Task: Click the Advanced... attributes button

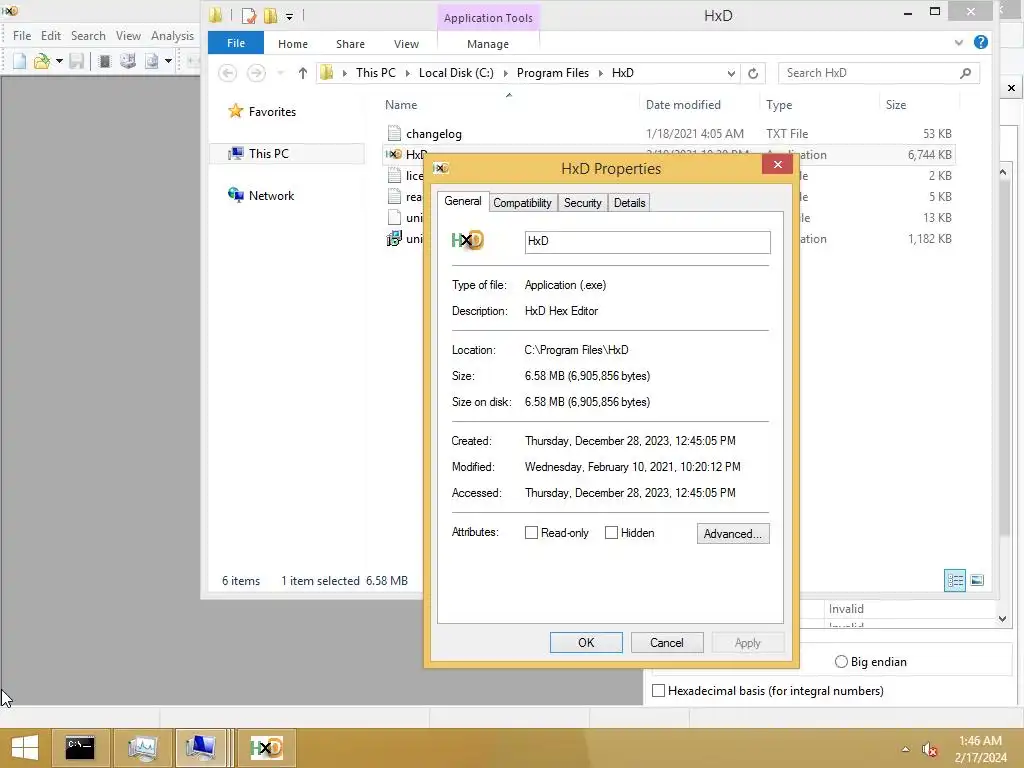Action: point(733,534)
